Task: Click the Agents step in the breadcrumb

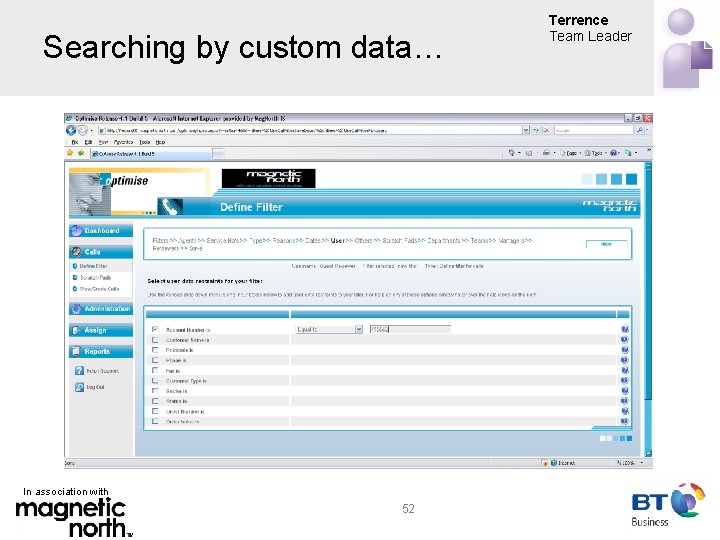Action: click(187, 241)
